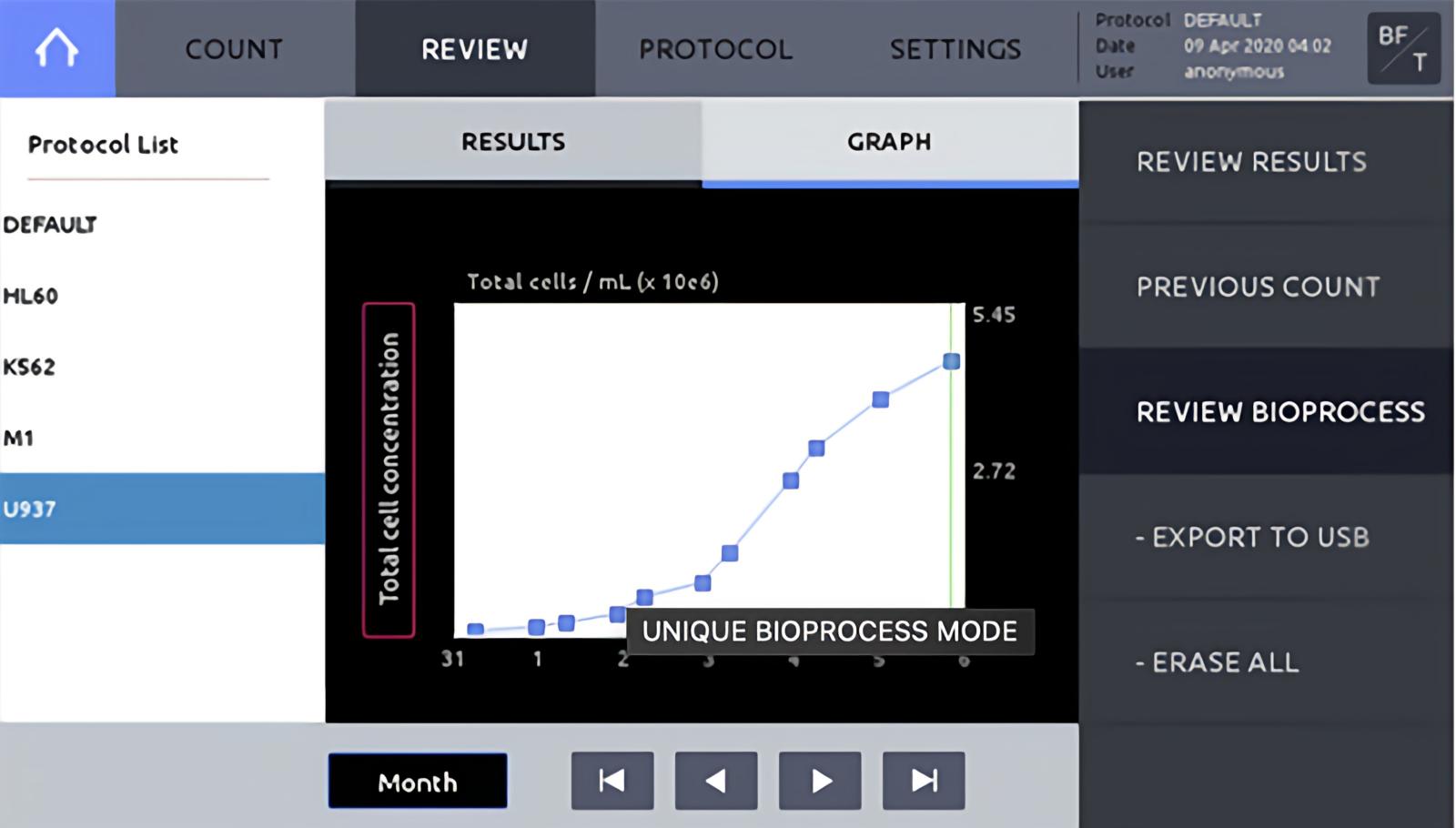Step back one period with left arrow
The image size is (1456, 828).
(x=716, y=781)
